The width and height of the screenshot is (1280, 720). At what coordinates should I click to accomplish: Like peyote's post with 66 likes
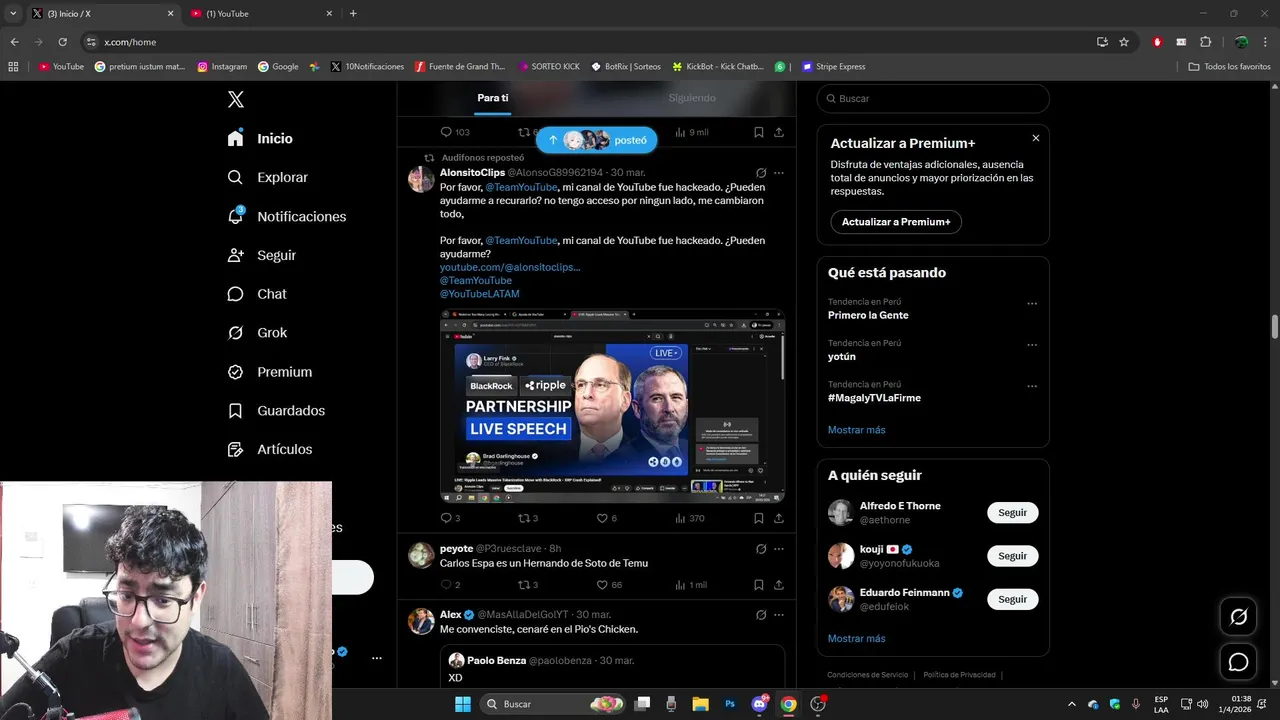[x=609, y=585]
